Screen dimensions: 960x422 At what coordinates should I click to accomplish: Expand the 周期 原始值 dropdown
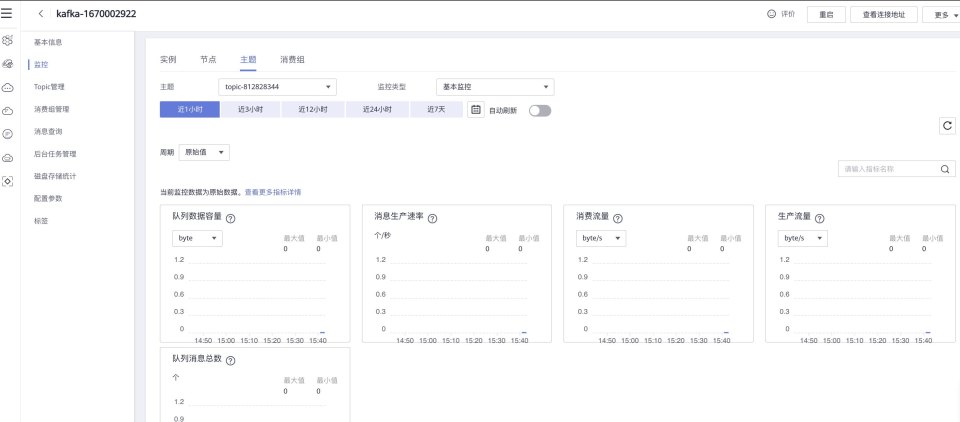(x=203, y=152)
